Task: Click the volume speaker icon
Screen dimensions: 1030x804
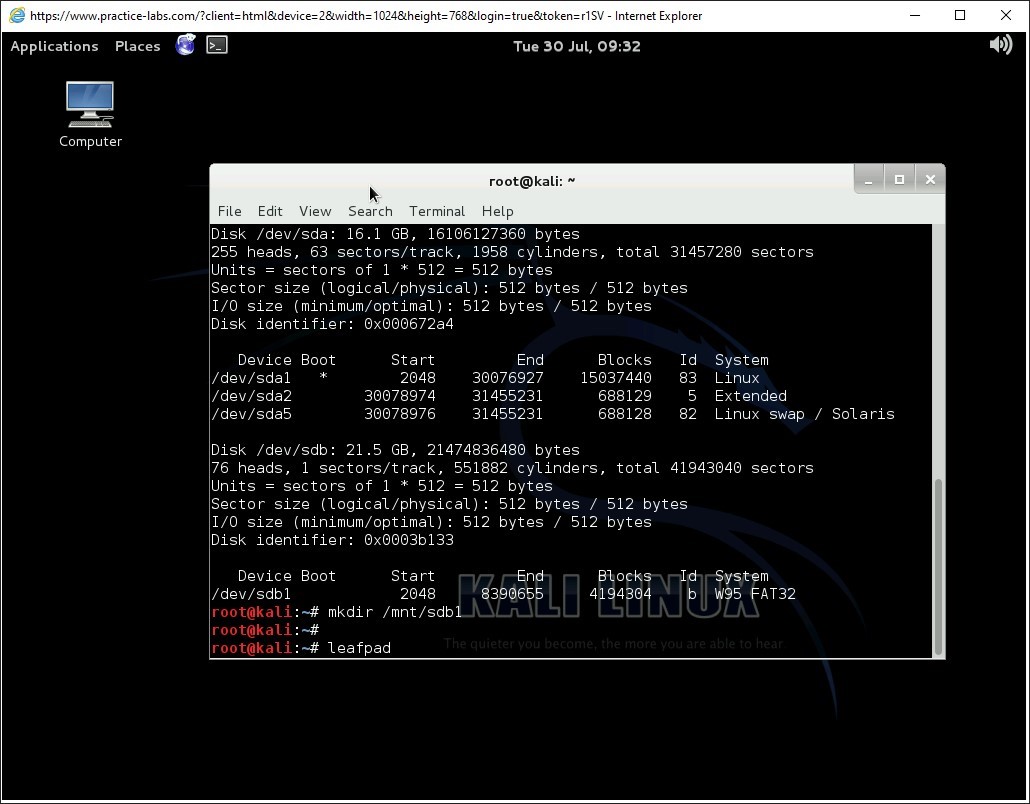Action: point(1000,45)
